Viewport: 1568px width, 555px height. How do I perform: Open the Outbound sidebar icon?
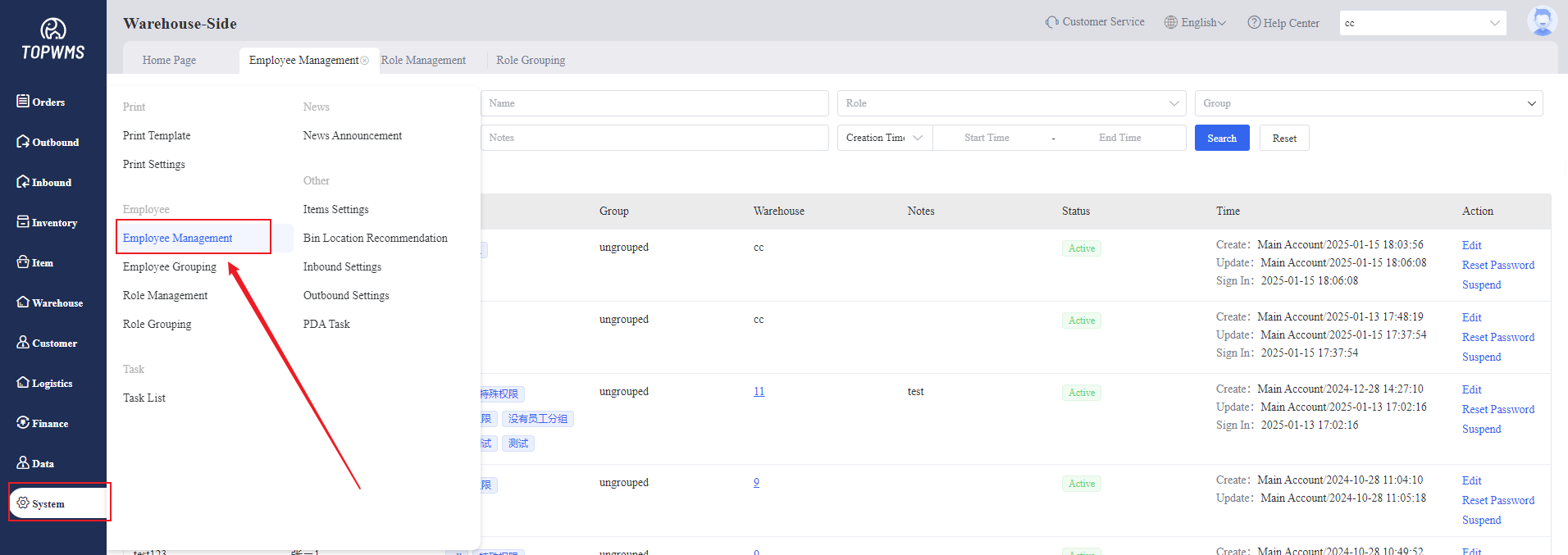(x=23, y=142)
